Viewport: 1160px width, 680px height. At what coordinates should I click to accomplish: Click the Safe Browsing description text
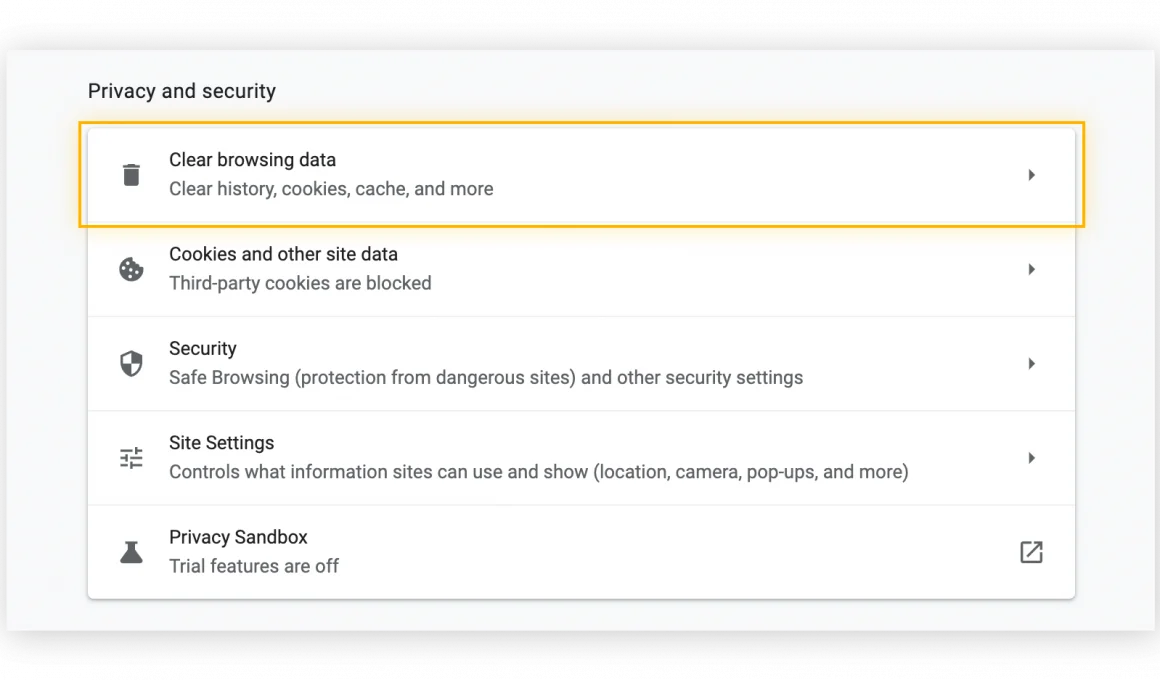pyautogui.click(x=486, y=378)
